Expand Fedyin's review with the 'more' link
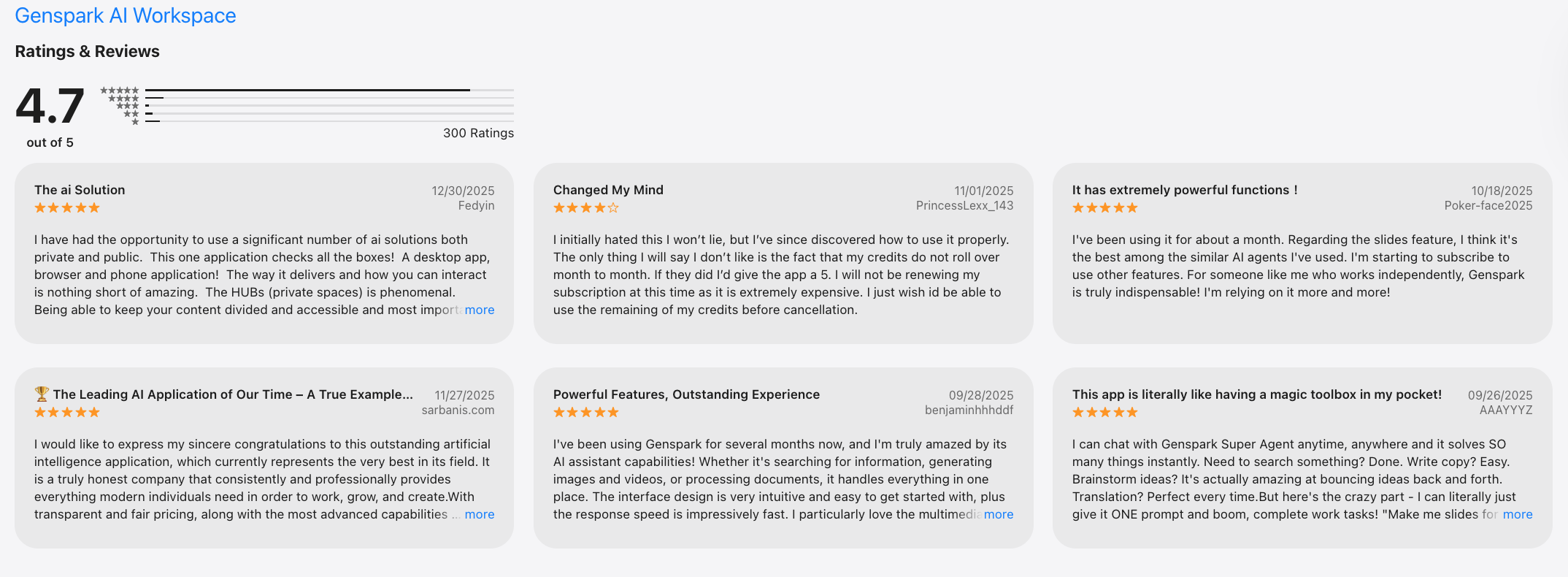This screenshot has height=577, width=1568. tap(480, 310)
